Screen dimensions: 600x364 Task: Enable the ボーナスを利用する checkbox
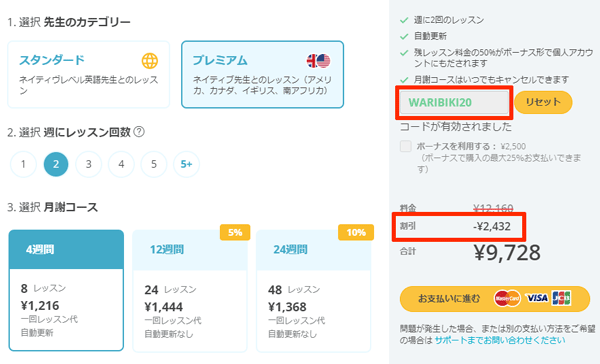coord(406,146)
